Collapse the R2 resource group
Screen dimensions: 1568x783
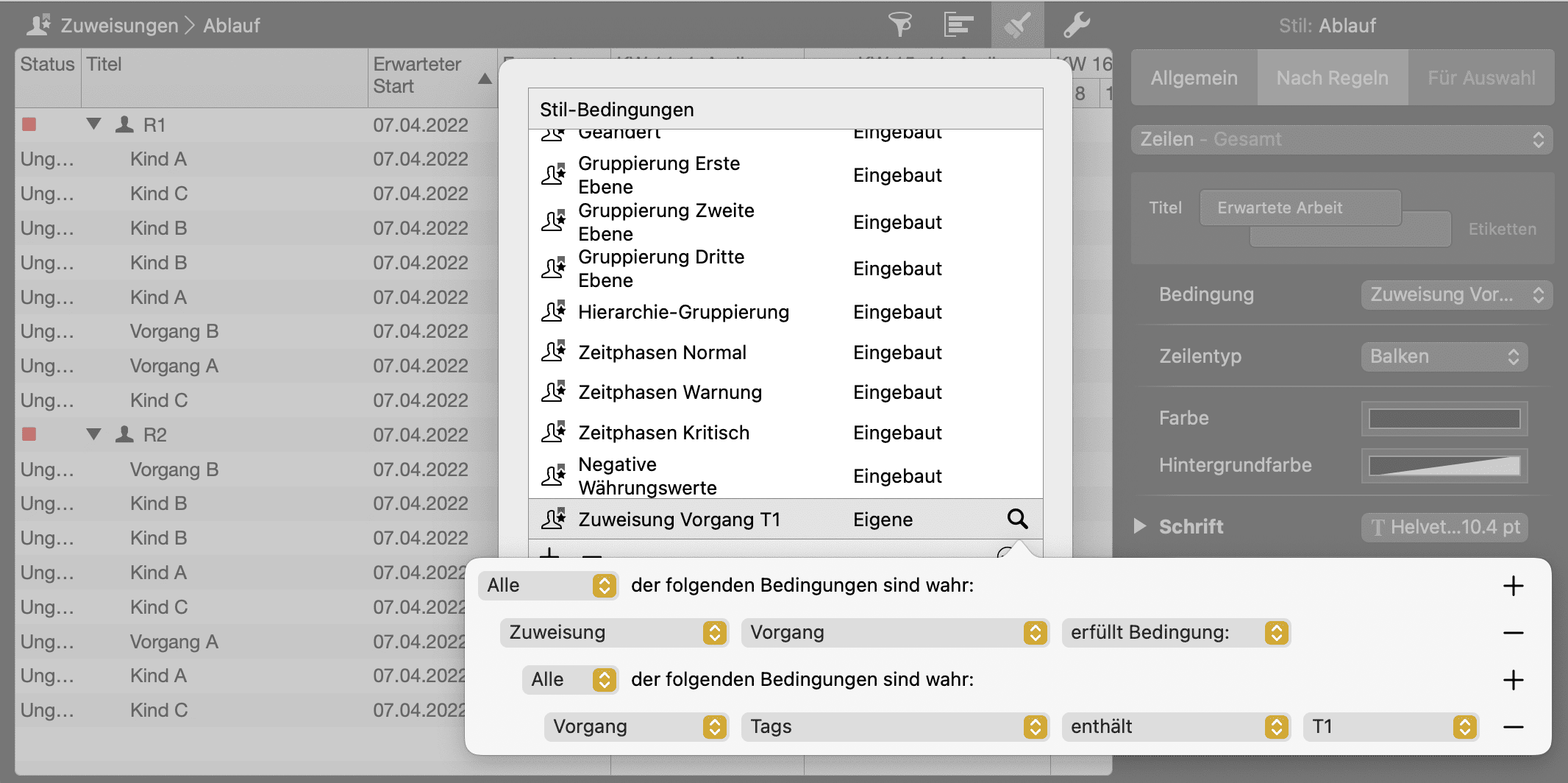click(93, 434)
